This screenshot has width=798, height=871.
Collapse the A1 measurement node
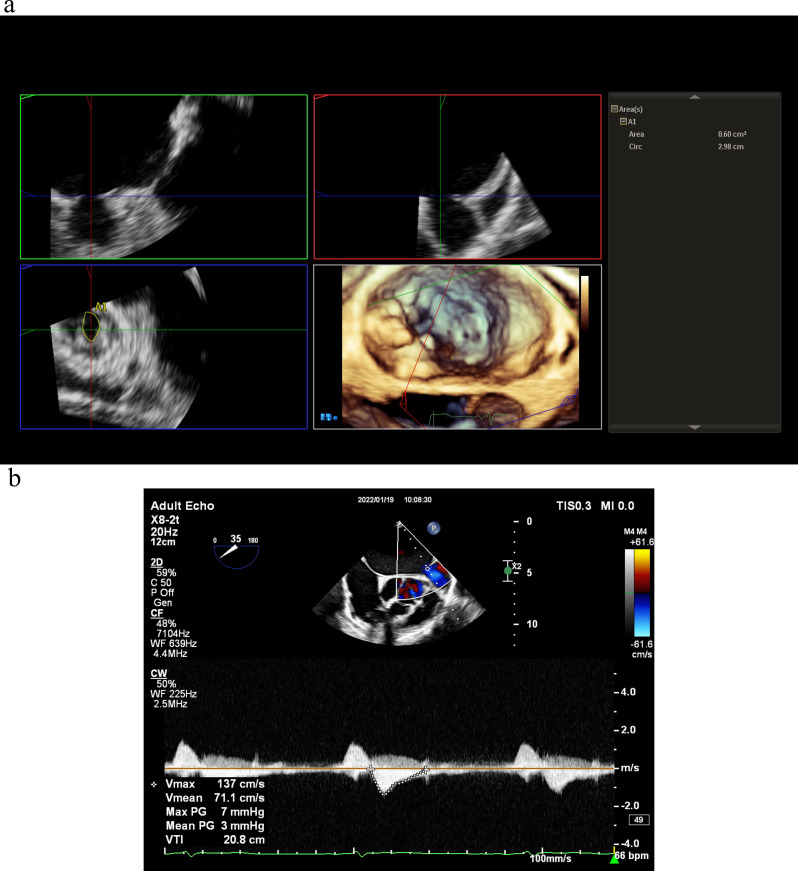[x=623, y=121]
